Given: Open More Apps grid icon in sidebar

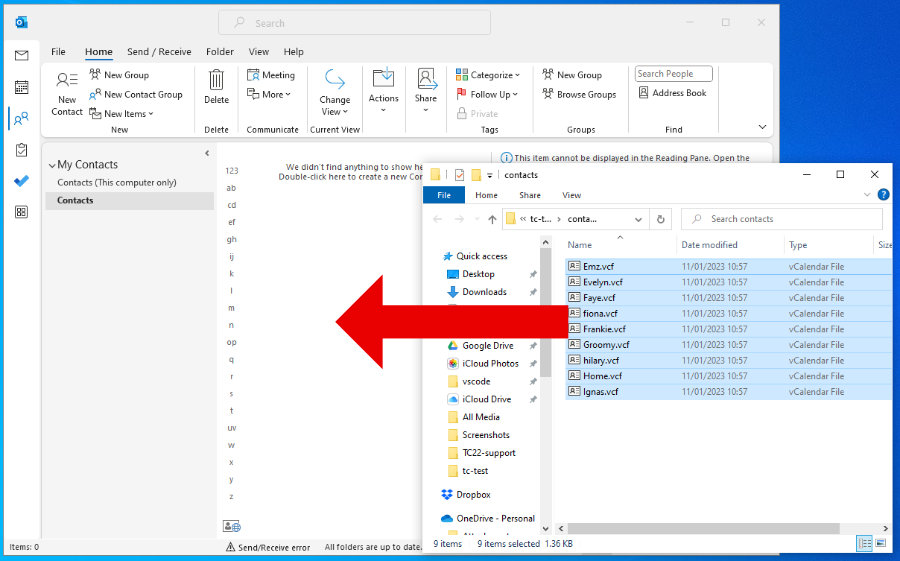Looking at the screenshot, I should (x=21, y=212).
